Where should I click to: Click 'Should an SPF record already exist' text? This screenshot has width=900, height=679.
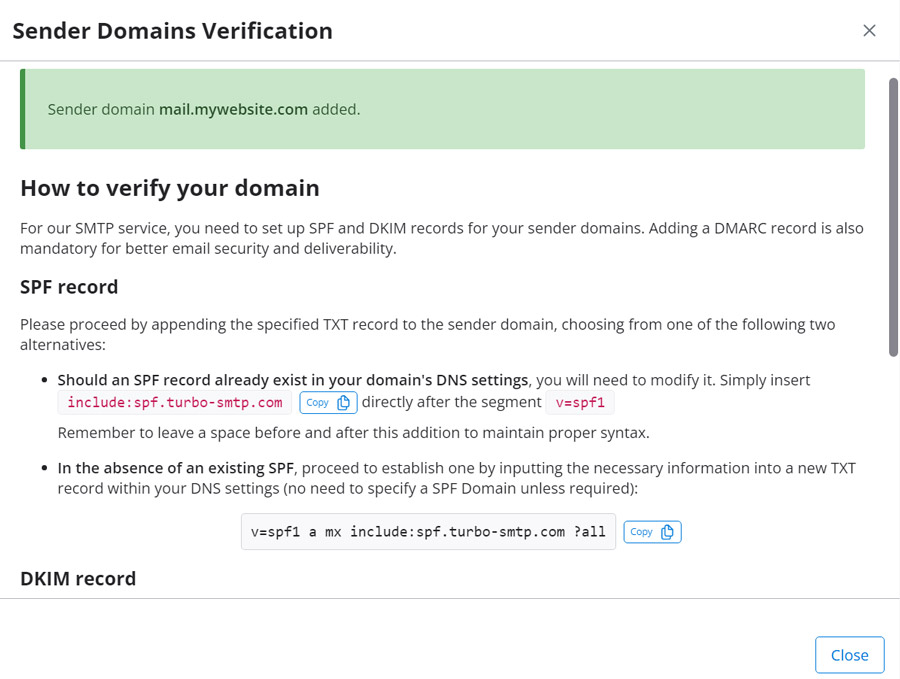point(293,380)
